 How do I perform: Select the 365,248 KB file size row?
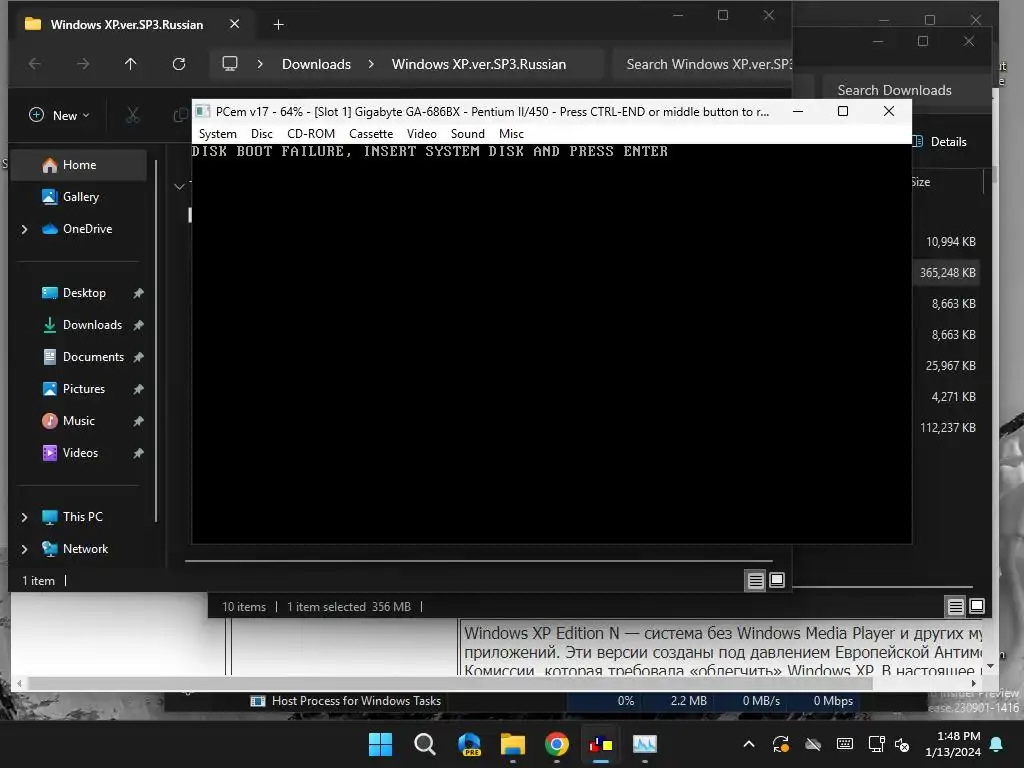(x=947, y=273)
